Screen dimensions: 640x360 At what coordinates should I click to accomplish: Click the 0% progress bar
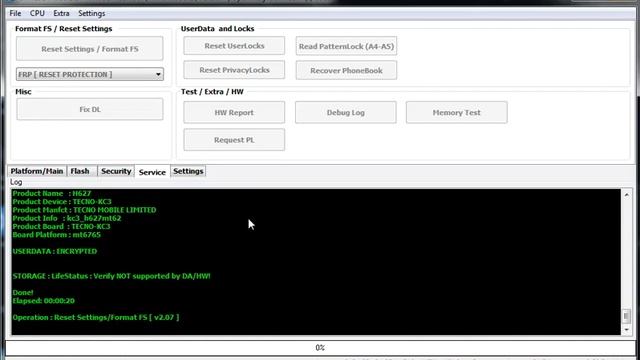pyautogui.click(x=320, y=348)
